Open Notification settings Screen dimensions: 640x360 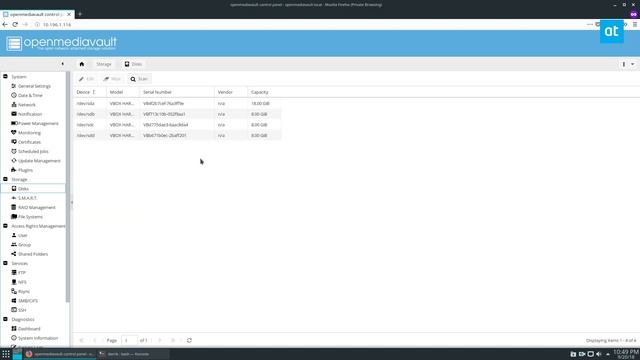pos(30,114)
